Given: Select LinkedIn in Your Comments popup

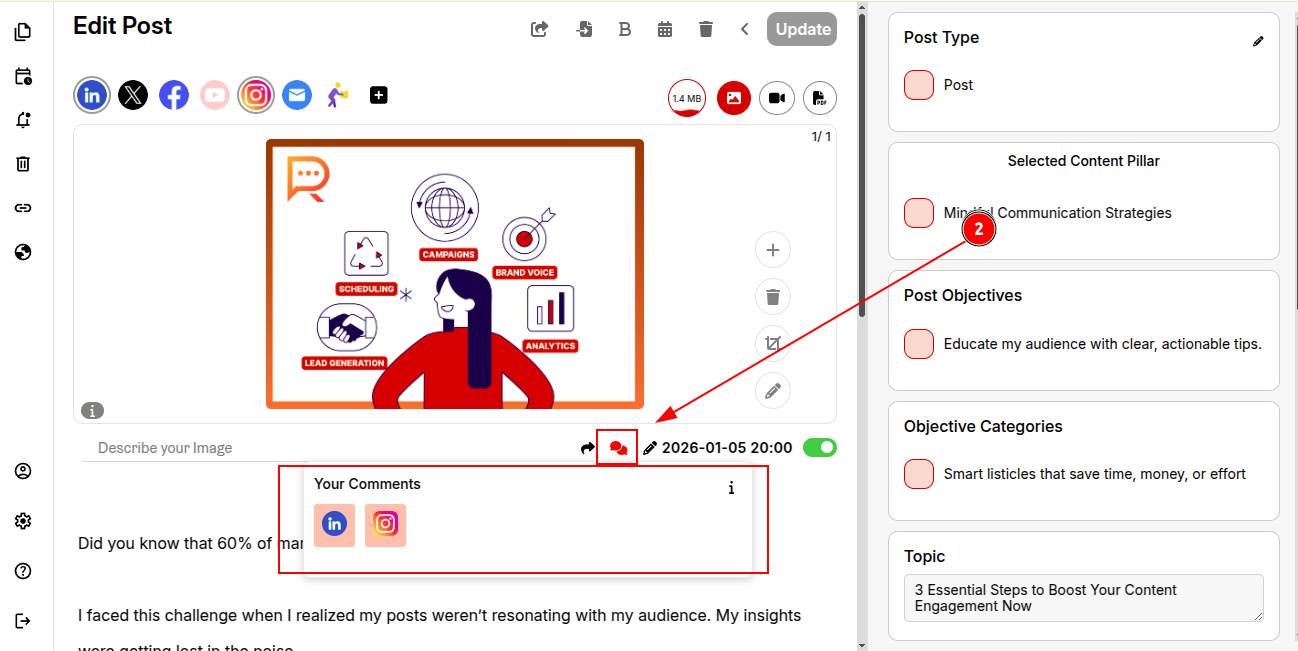Looking at the screenshot, I should 334,524.
